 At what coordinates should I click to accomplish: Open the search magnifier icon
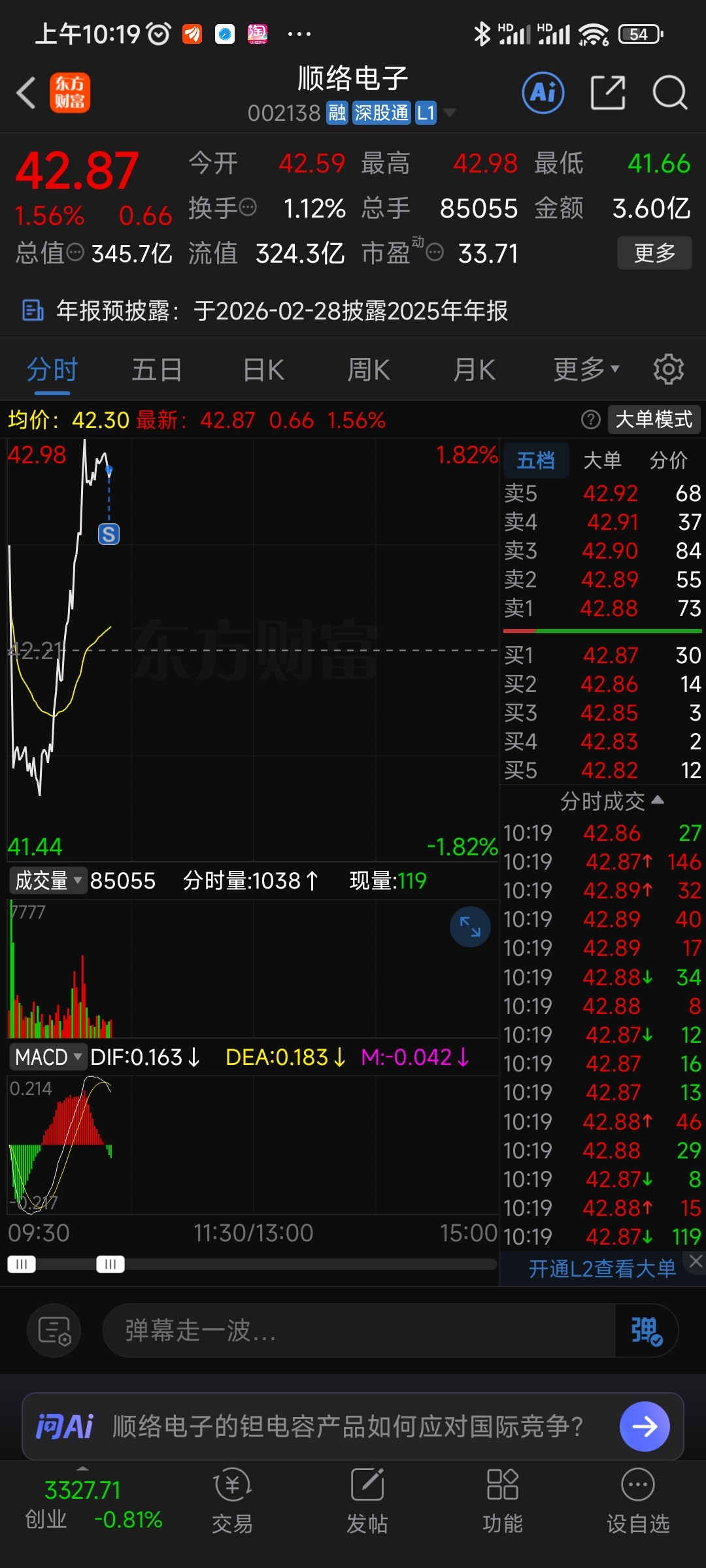[x=670, y=93]
